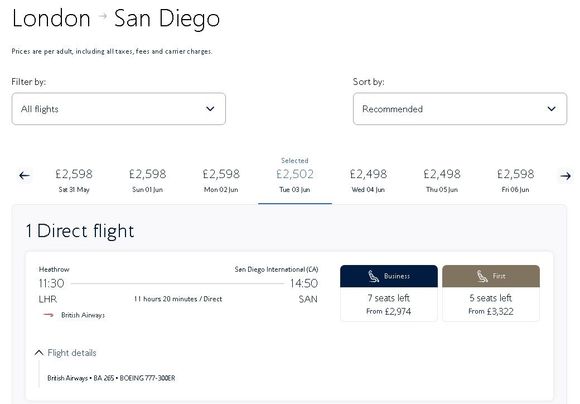Image resolution: width=580 pixels, height=404 pixels.
Task: Select Thu 05 Jun date tab
Action: pos(442,180)
